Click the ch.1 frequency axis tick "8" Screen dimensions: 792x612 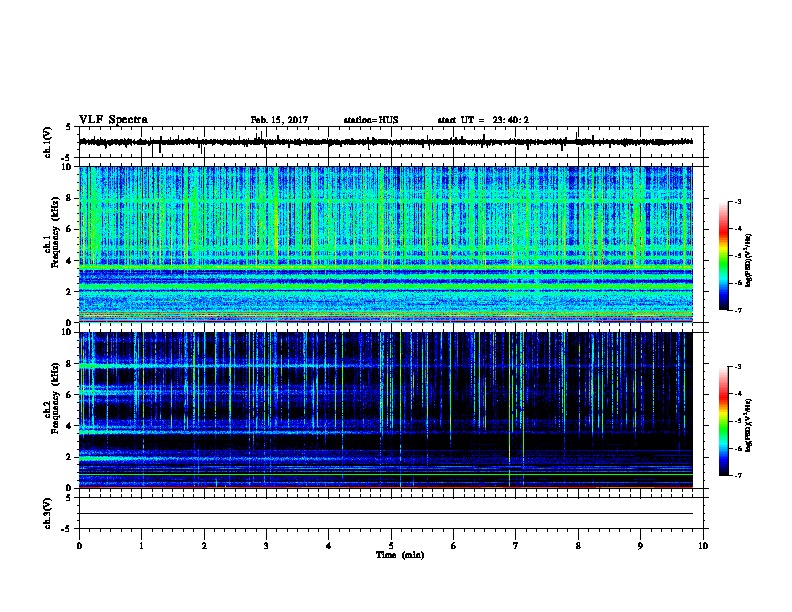tap(69, 198)
